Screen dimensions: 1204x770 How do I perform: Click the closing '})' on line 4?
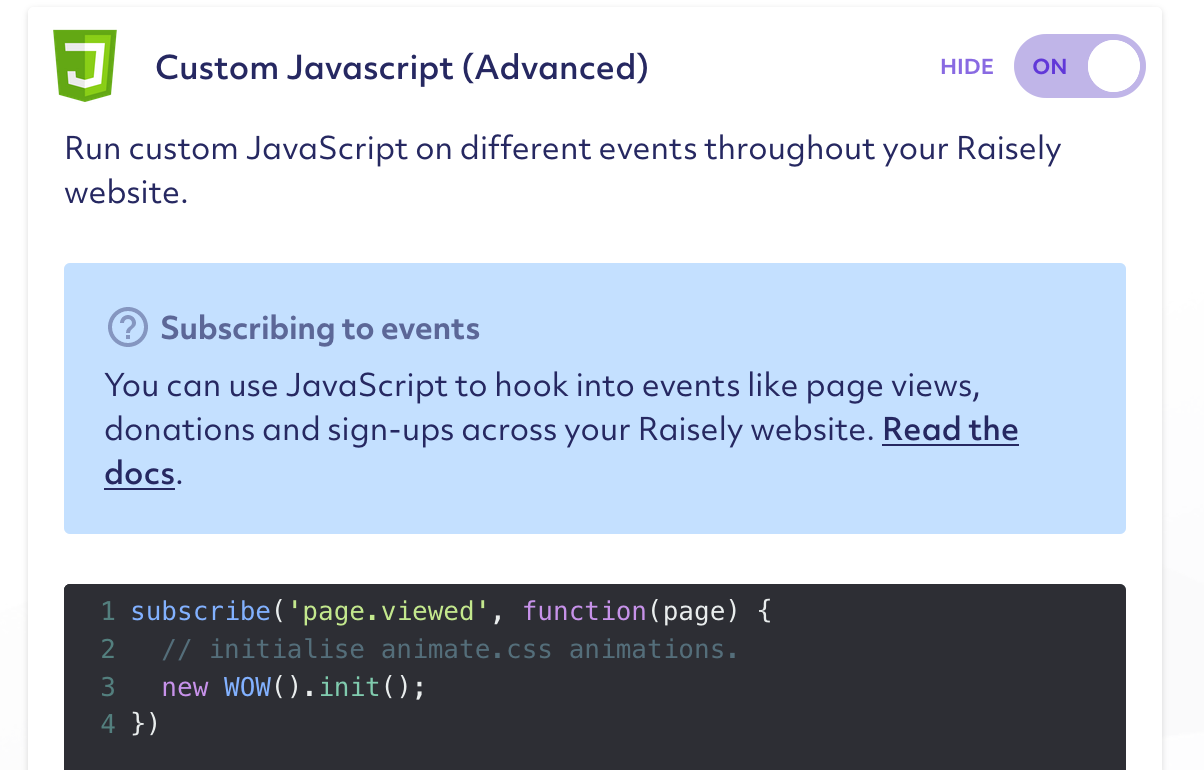[x=145, y=724]
